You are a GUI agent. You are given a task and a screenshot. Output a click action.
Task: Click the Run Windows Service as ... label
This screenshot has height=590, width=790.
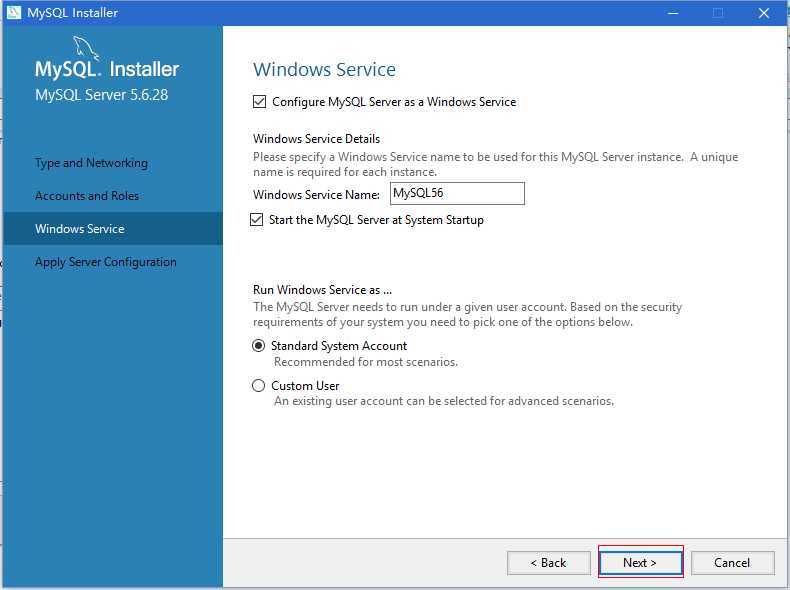click(x=322, y=290)
